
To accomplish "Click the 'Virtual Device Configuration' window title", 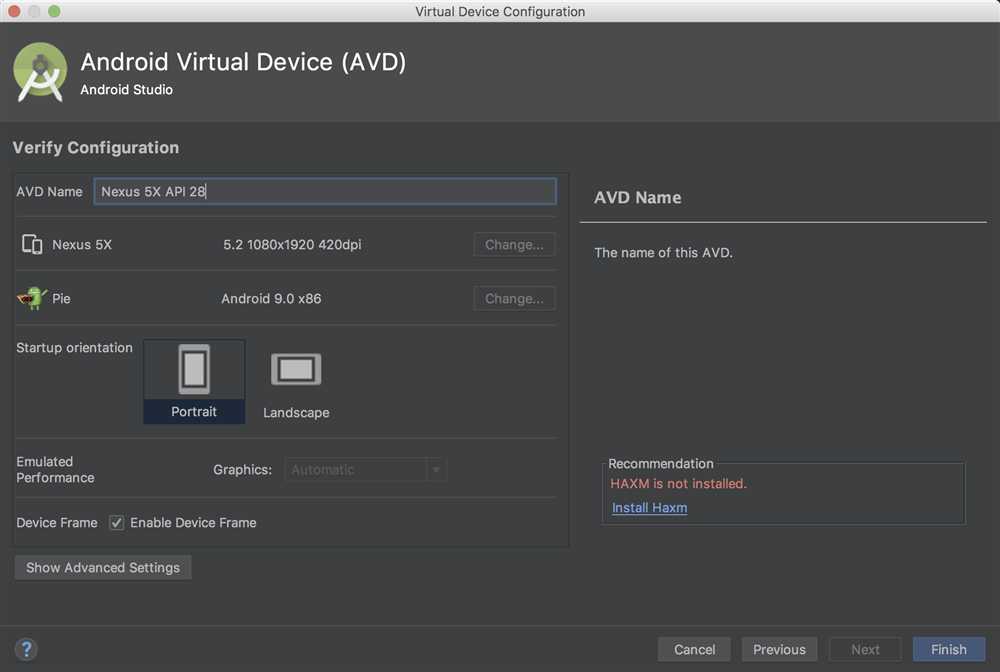I will (500, 11).
